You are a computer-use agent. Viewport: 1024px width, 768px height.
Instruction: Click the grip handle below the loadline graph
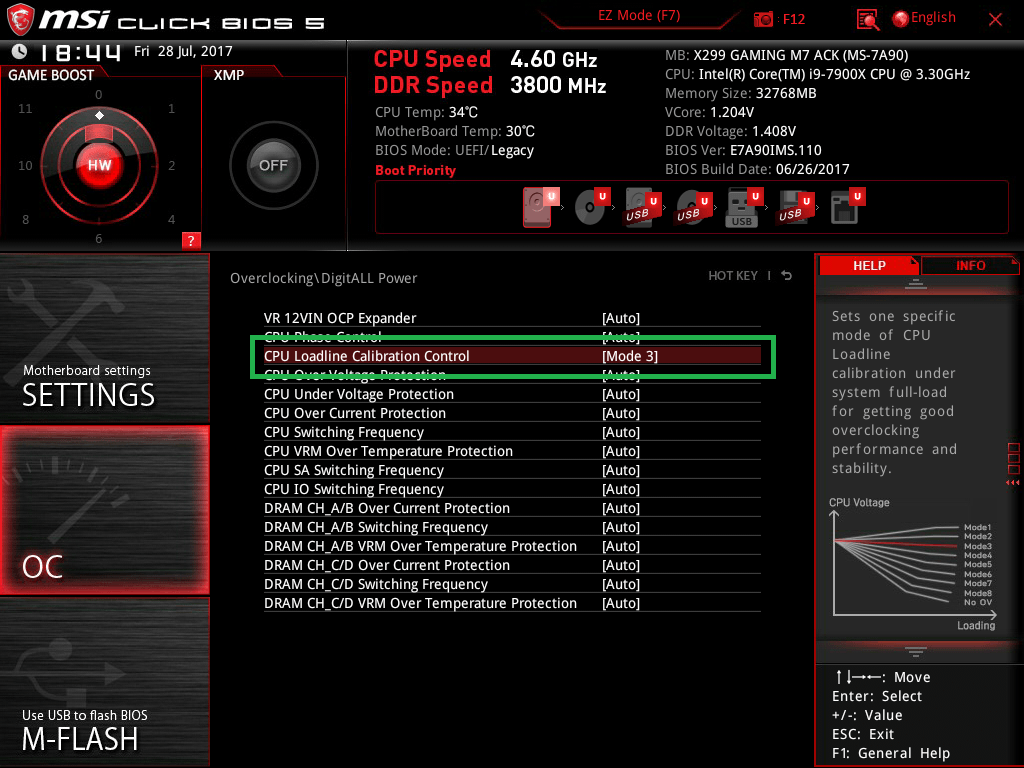[x=916, y=651]
